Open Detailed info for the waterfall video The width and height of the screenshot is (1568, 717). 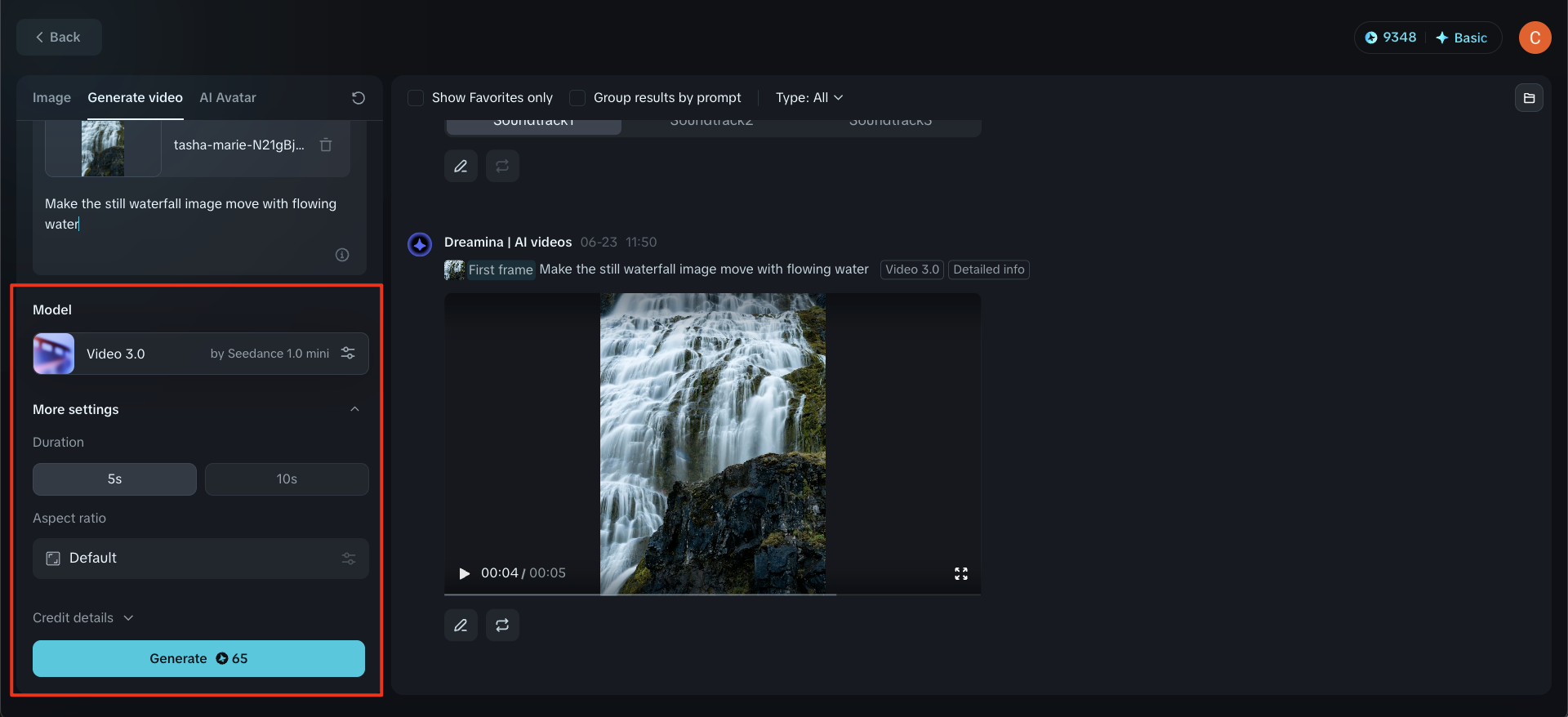(989, 270)
